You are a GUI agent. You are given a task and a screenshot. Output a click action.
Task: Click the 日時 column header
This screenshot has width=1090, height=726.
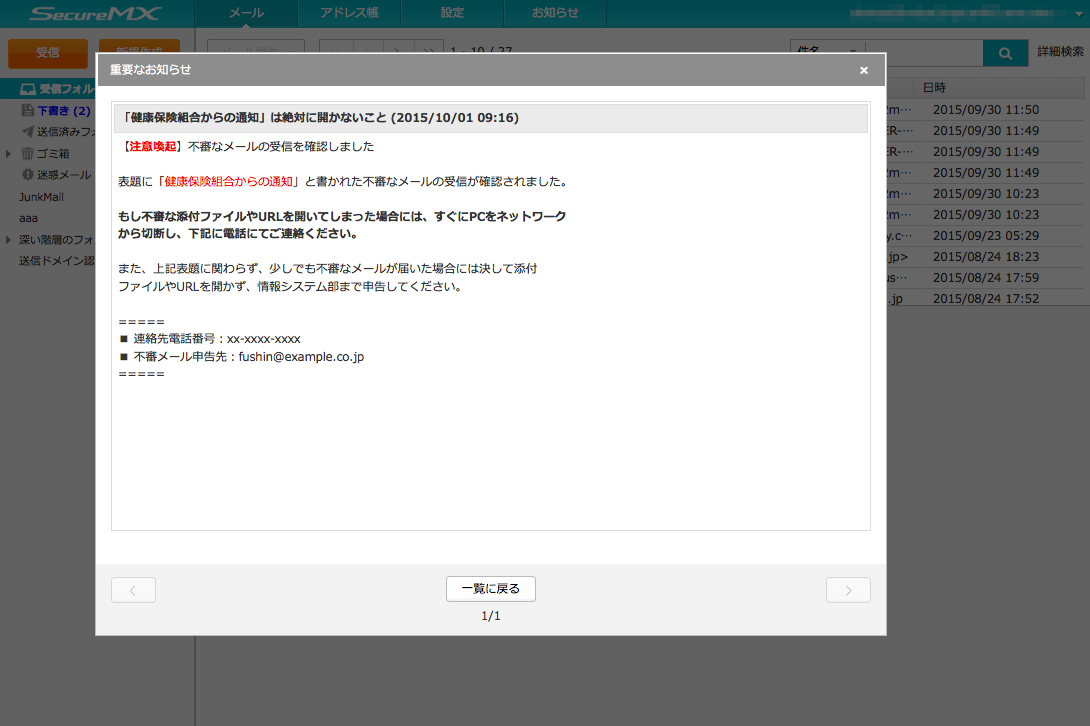coord(934,88)
